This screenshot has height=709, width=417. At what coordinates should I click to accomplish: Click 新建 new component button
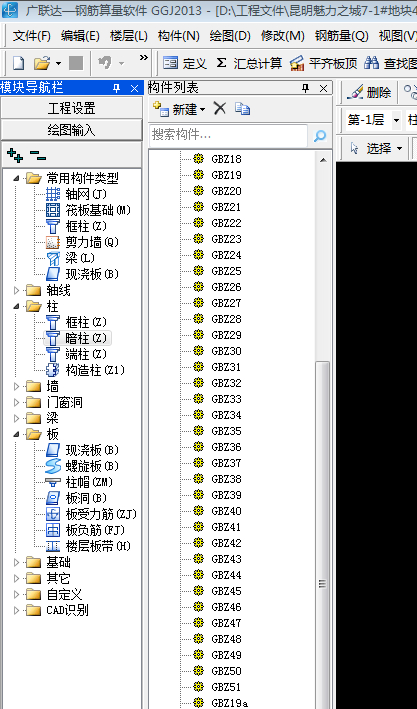[x=179, y=109]
